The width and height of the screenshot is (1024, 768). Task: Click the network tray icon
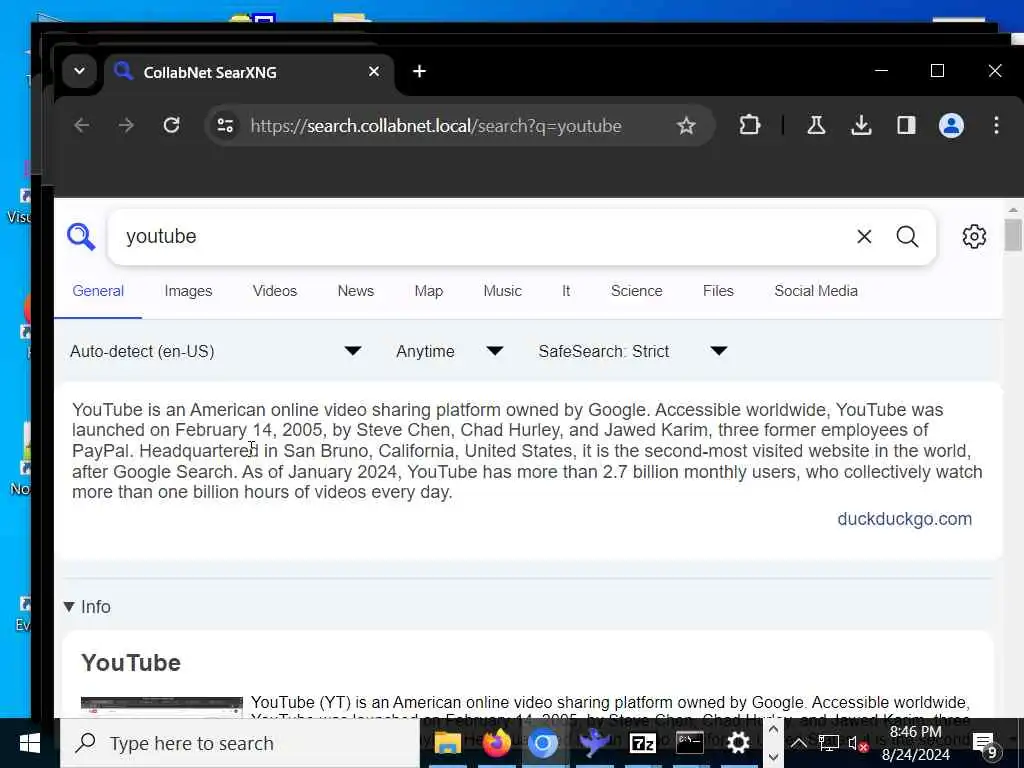(828, 744)
